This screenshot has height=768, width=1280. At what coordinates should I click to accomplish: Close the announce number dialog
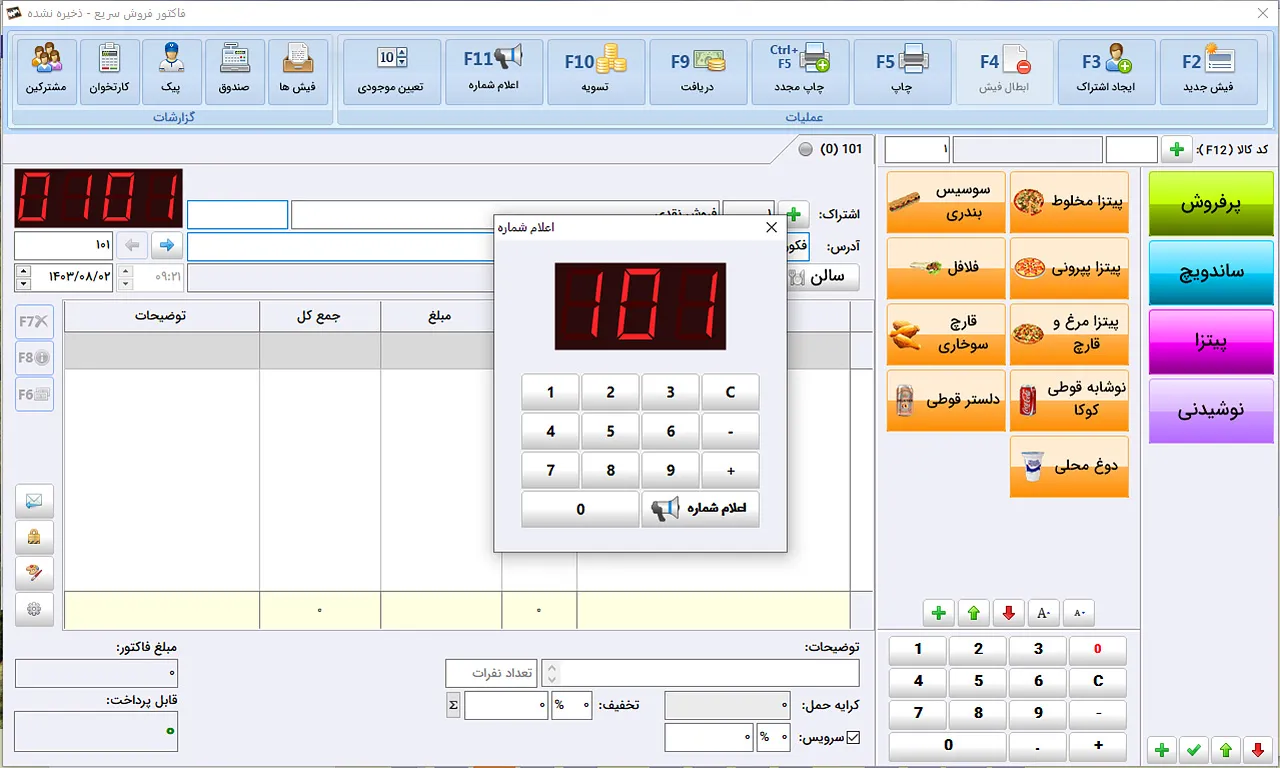coord(771,228)
